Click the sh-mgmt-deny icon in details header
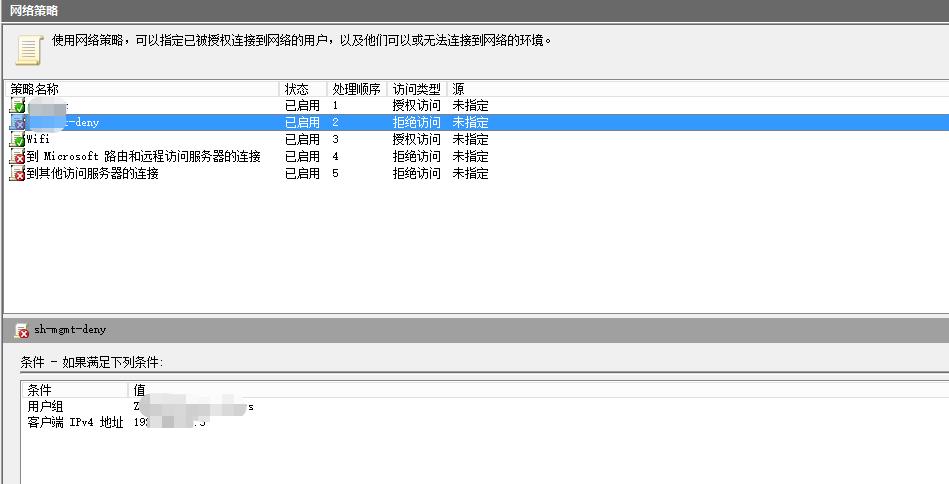 coord(22,330)
